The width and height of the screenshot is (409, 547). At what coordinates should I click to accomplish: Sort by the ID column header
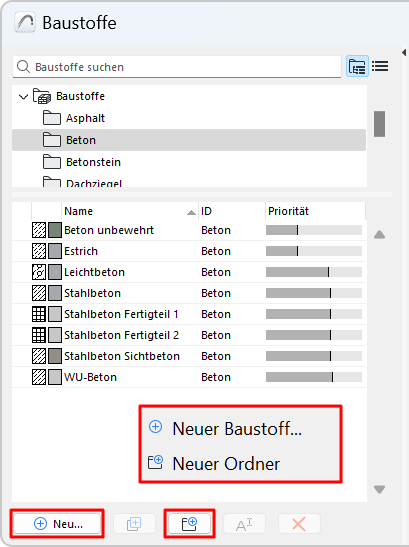point(232,211)
